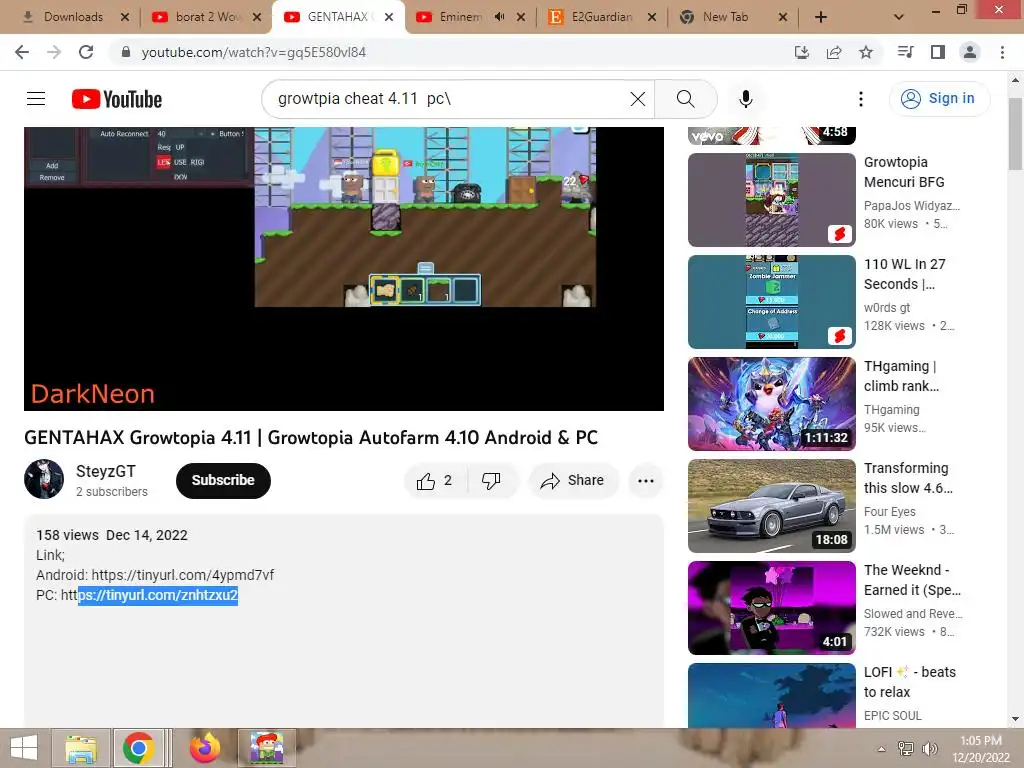This screenshot has height=768, width=1024.
Task: Click the Growtopia Mencuri BFG title
Action: click(x=904, y=172)
